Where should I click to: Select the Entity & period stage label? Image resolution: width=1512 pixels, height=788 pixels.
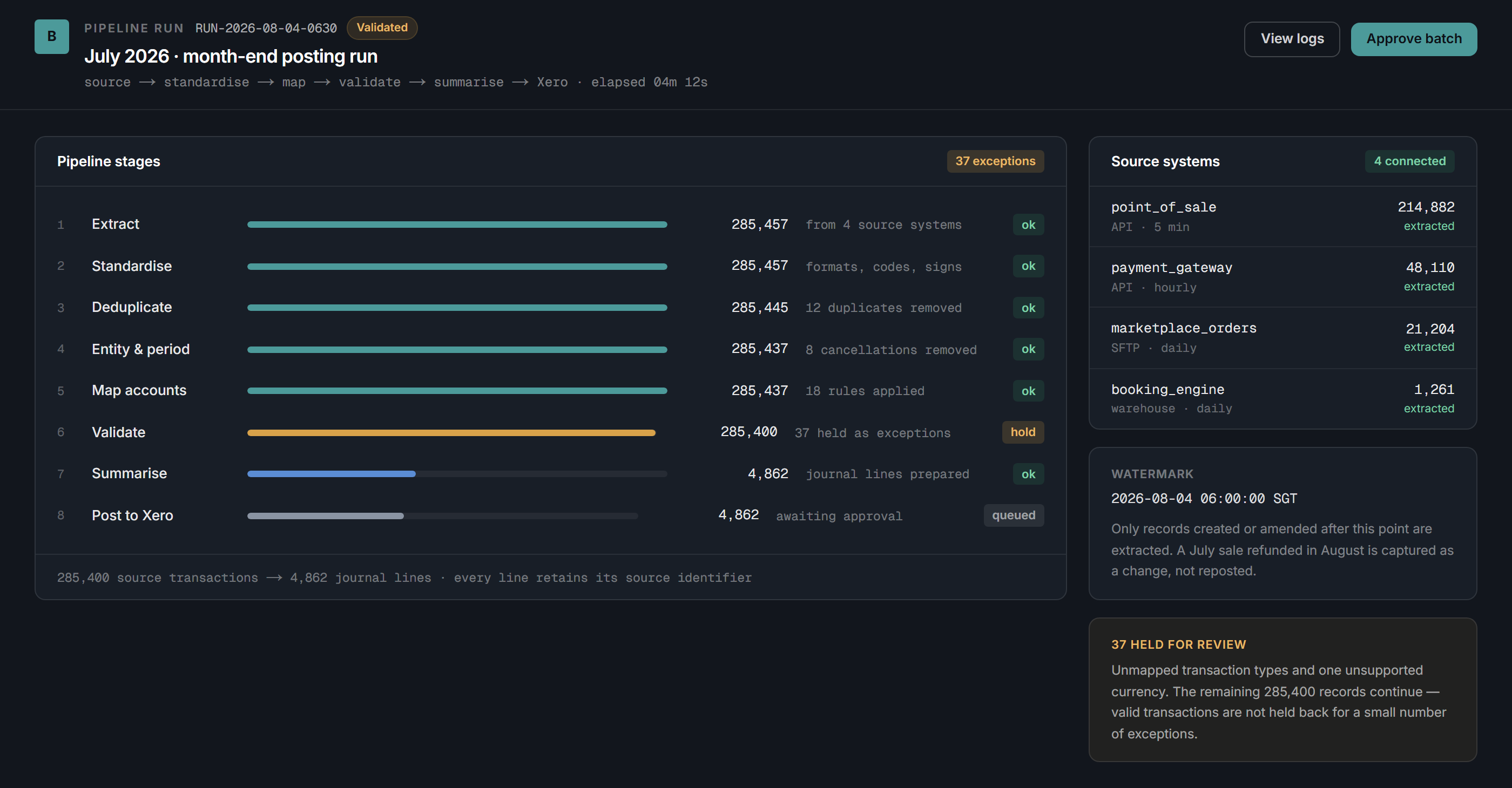click(141, 349)
